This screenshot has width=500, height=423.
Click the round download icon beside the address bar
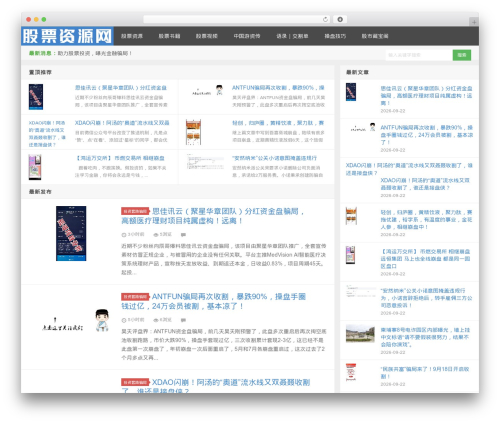click(340, 20)
